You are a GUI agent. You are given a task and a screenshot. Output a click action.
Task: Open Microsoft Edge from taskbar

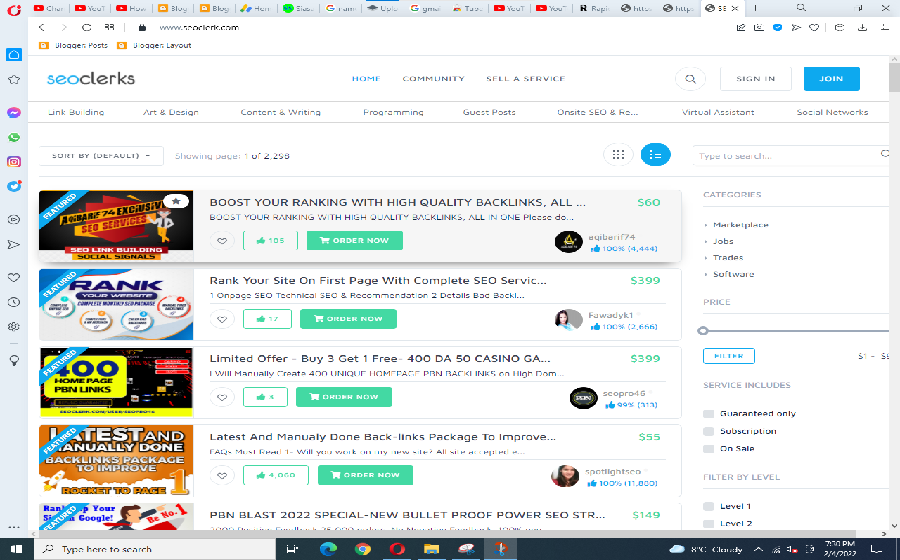click(328, 549)
